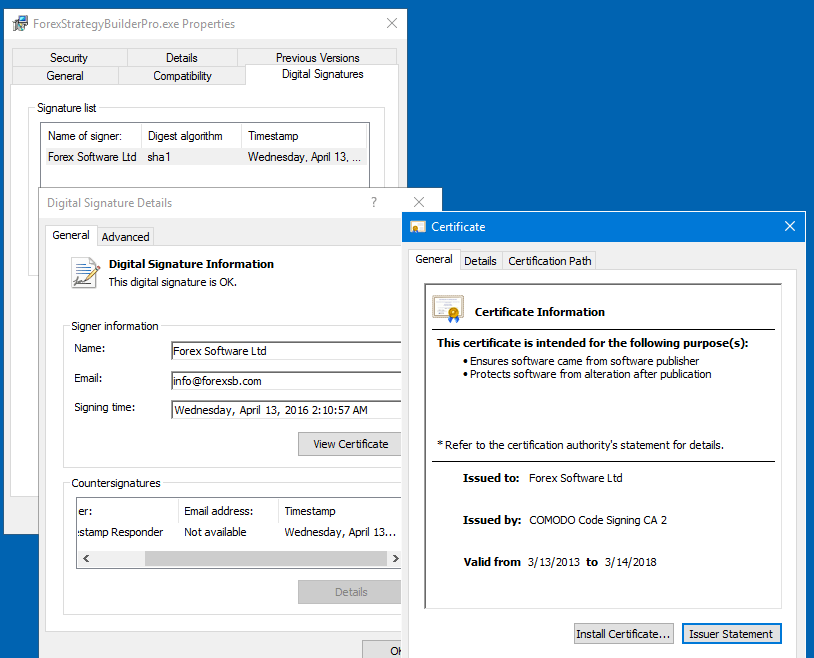The image size is (814, 658).
Task: Click the Install Certificate button
Action: click(623, 633)
